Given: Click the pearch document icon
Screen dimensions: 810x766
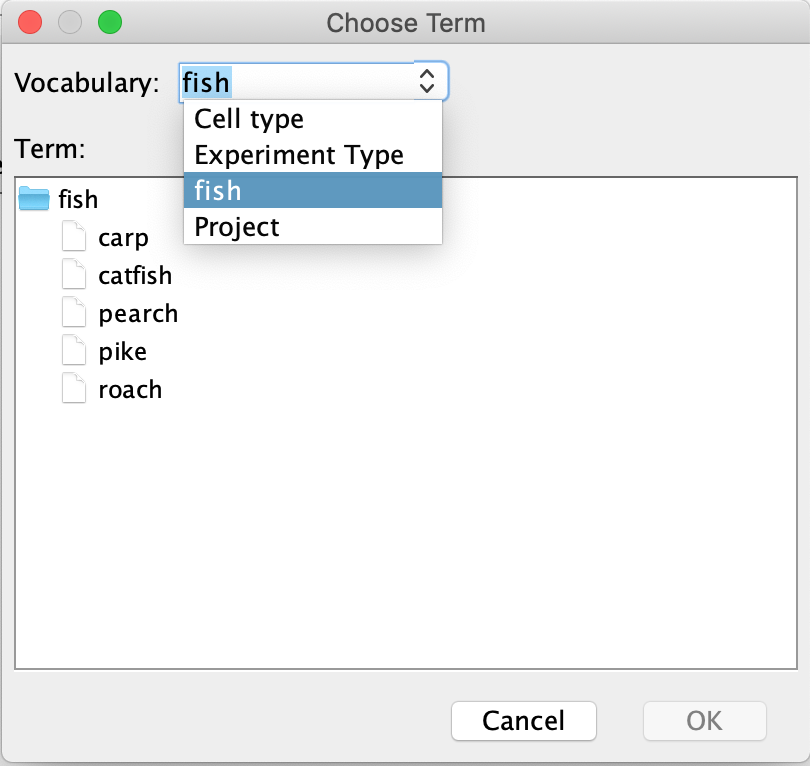Looking at the screenshot, I should pyautogui.click(x=74, y=313).
